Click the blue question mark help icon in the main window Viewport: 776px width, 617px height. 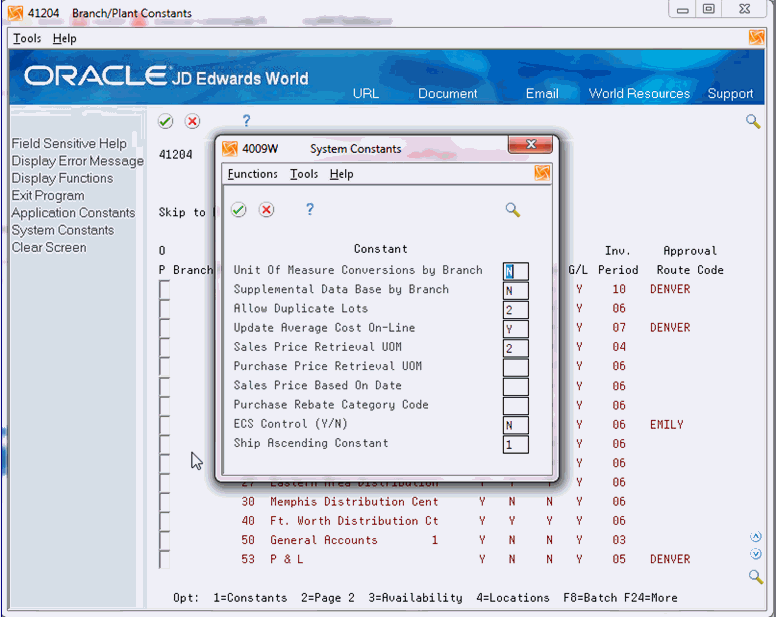tap(246, 121)
